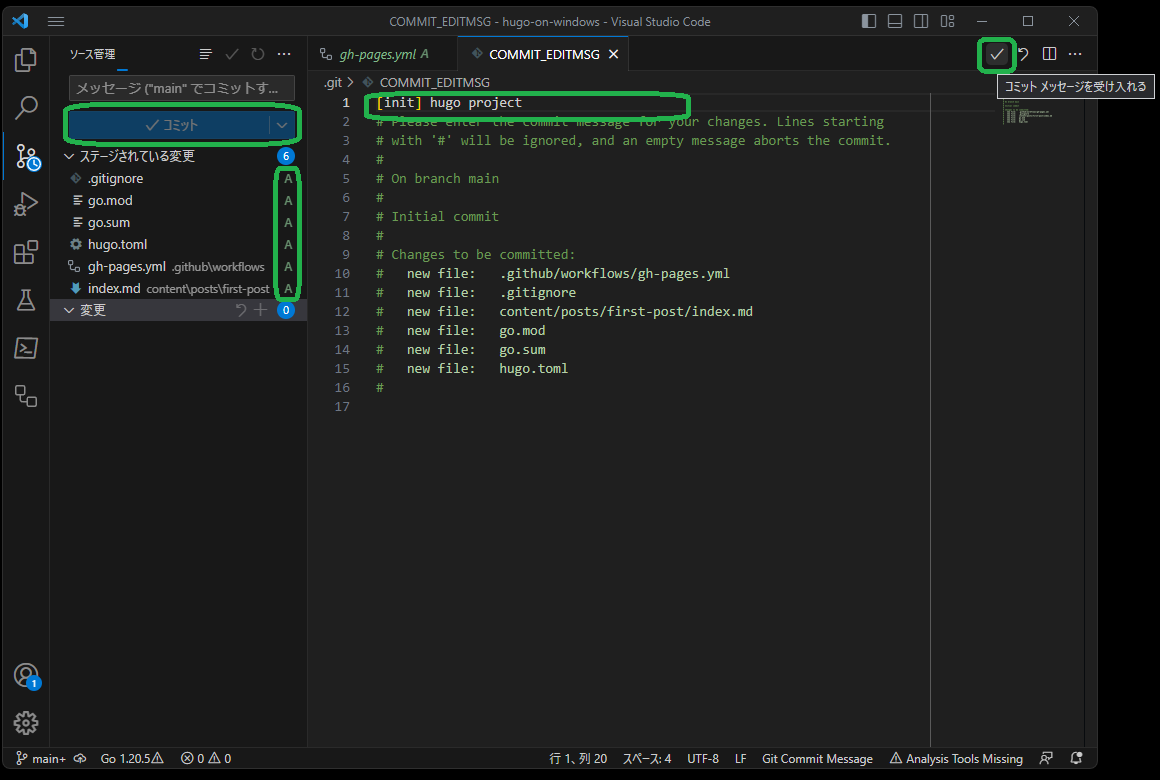The image size is (1160, 780).
Task: Accept the commit message with checkmark
Action: pyautogui.click(x=997, y=54)
